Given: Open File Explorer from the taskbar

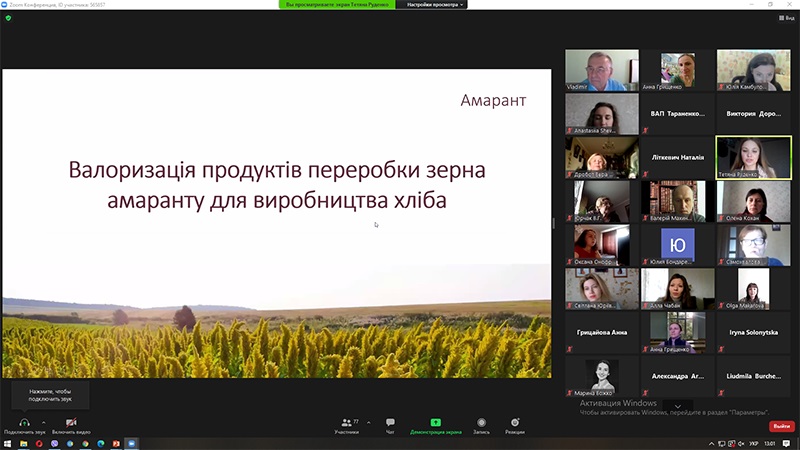Looking at the screenshot, I should (23, 444).
